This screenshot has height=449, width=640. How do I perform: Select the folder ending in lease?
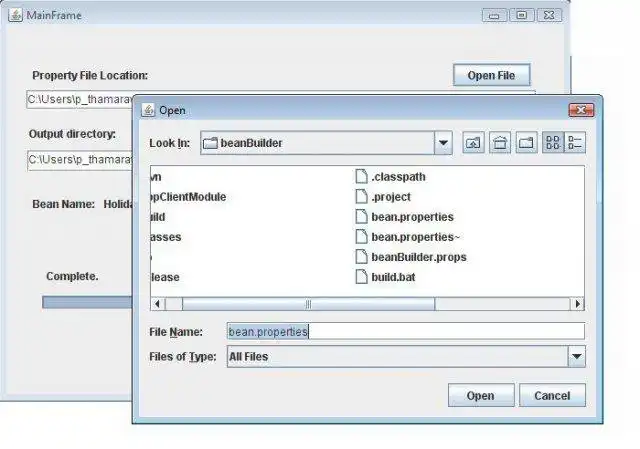tap(165, 277)
